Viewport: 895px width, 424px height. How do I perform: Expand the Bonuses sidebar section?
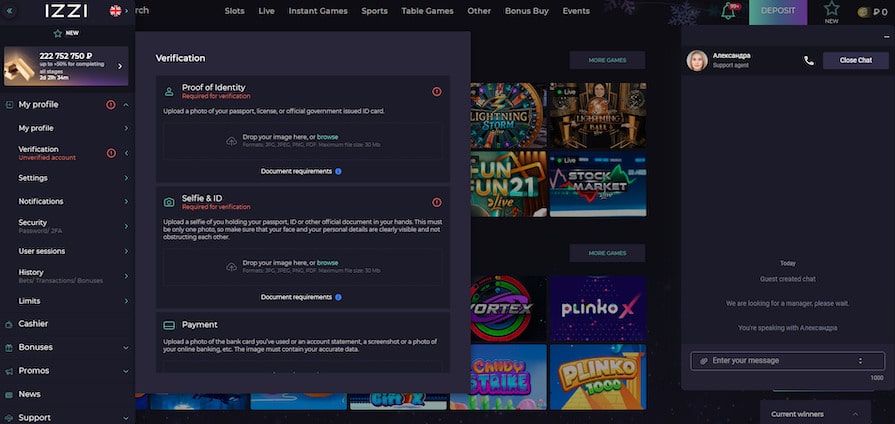coord(126,347)
